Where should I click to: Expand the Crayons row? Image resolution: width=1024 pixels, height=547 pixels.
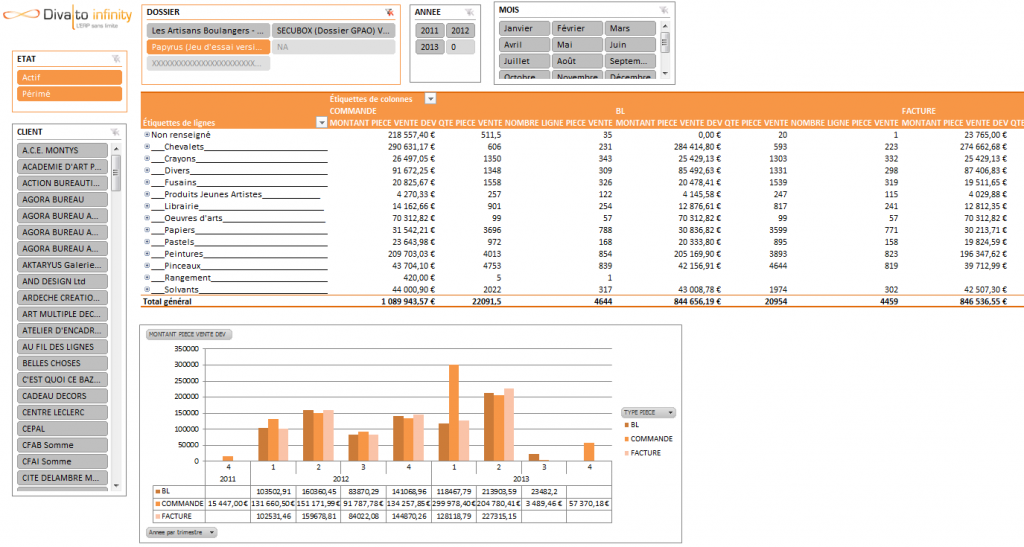coord(147,159)
